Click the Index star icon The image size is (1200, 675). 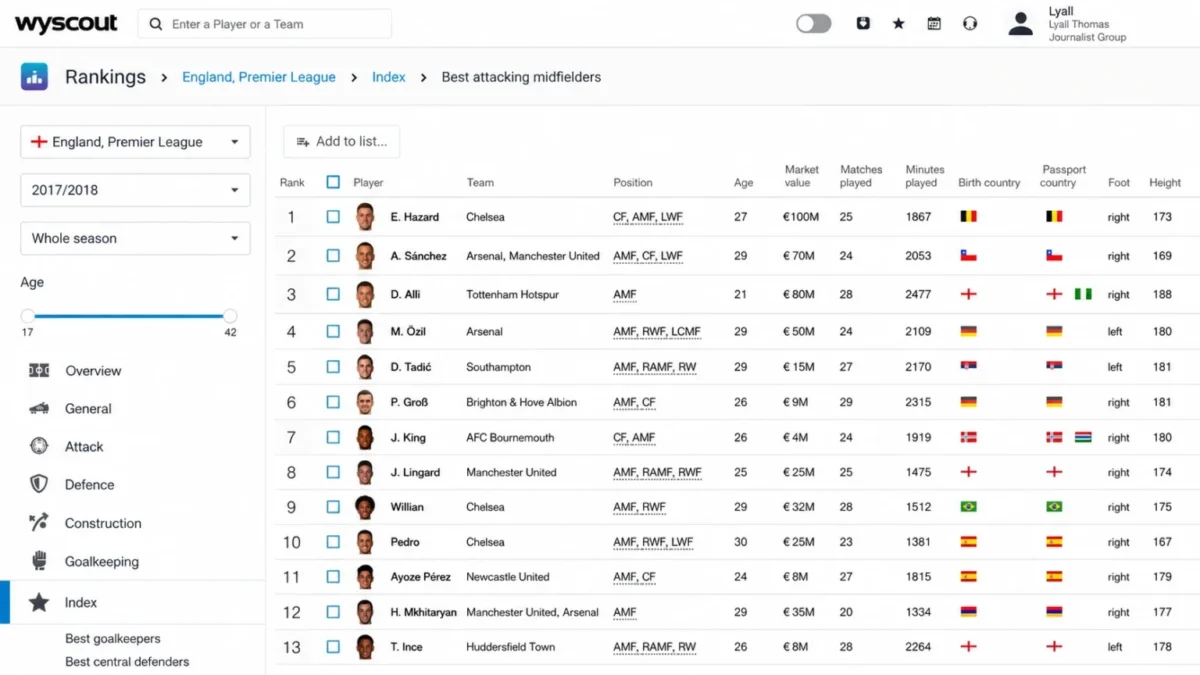tap(39, 602)
